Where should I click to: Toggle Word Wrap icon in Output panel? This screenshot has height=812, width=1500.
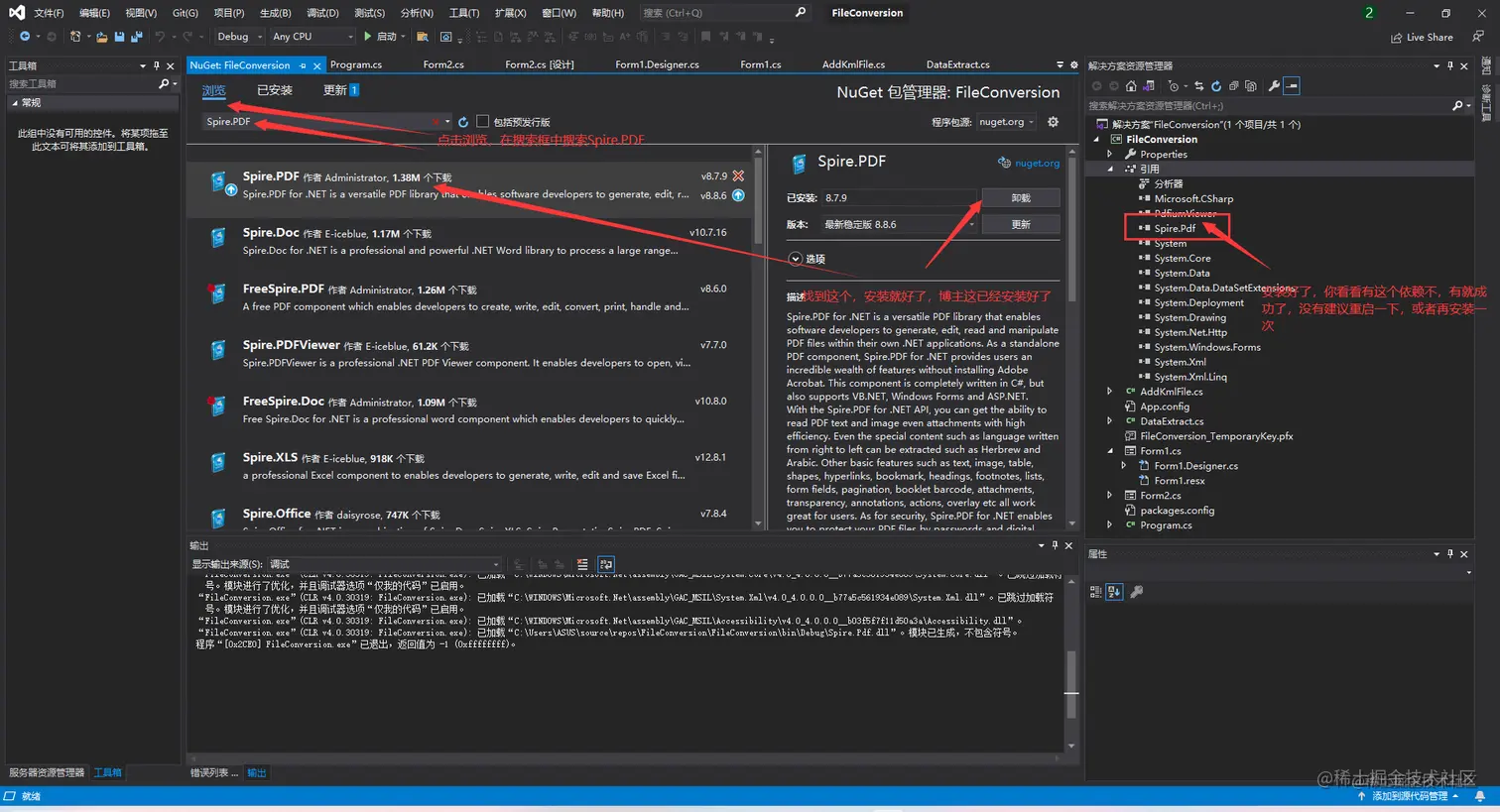coord(606,564)
